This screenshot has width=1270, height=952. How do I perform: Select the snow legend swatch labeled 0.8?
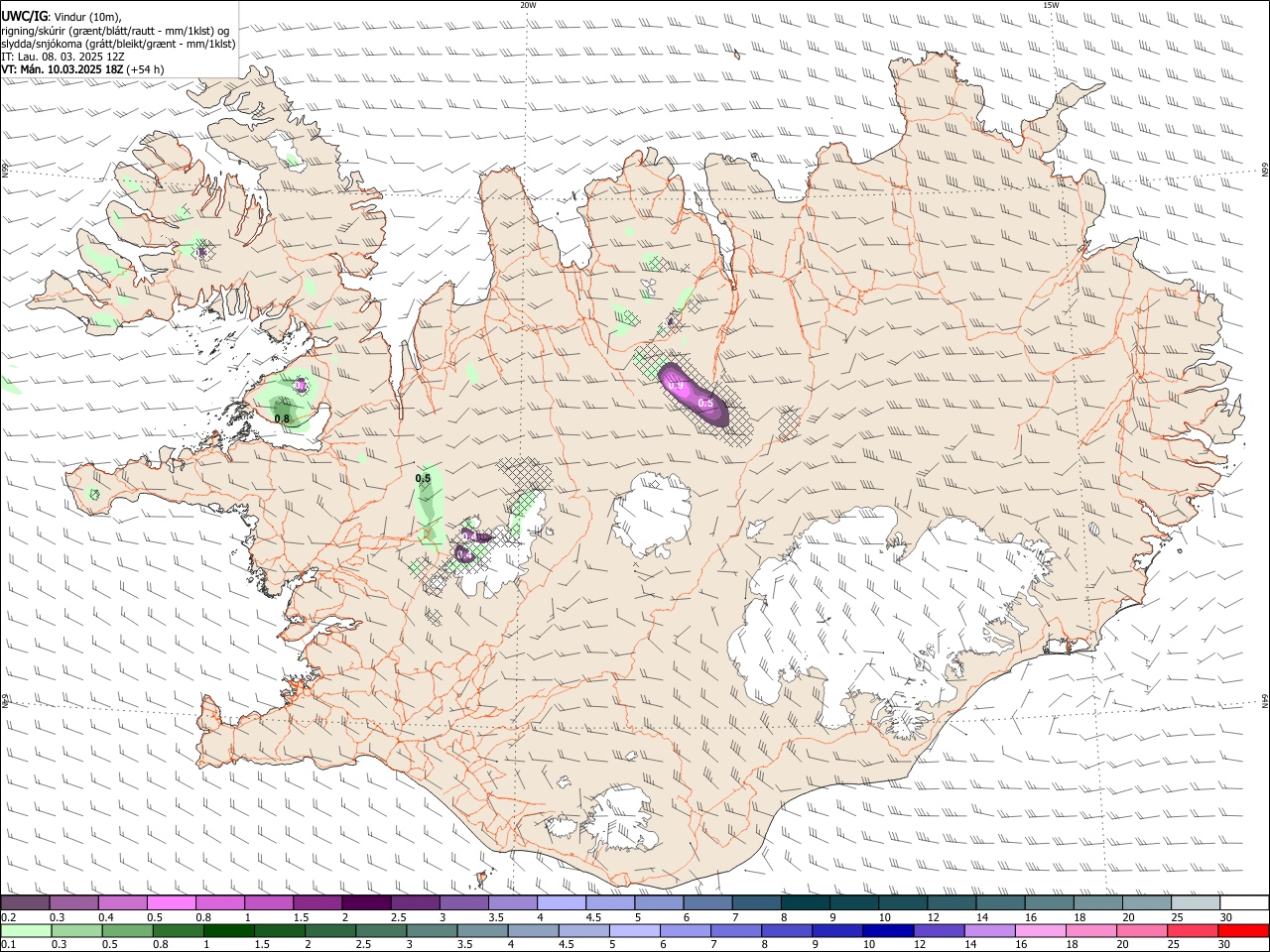tap(219, 903)
